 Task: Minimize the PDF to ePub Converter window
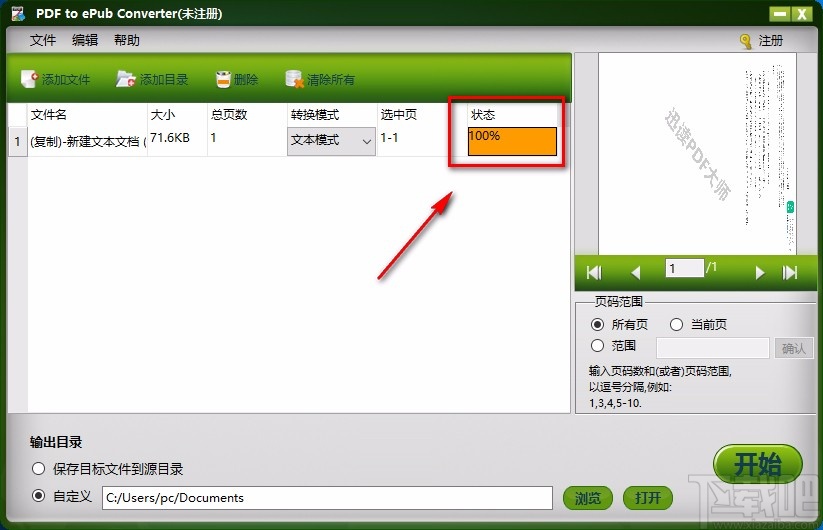[x=780, y=14]
